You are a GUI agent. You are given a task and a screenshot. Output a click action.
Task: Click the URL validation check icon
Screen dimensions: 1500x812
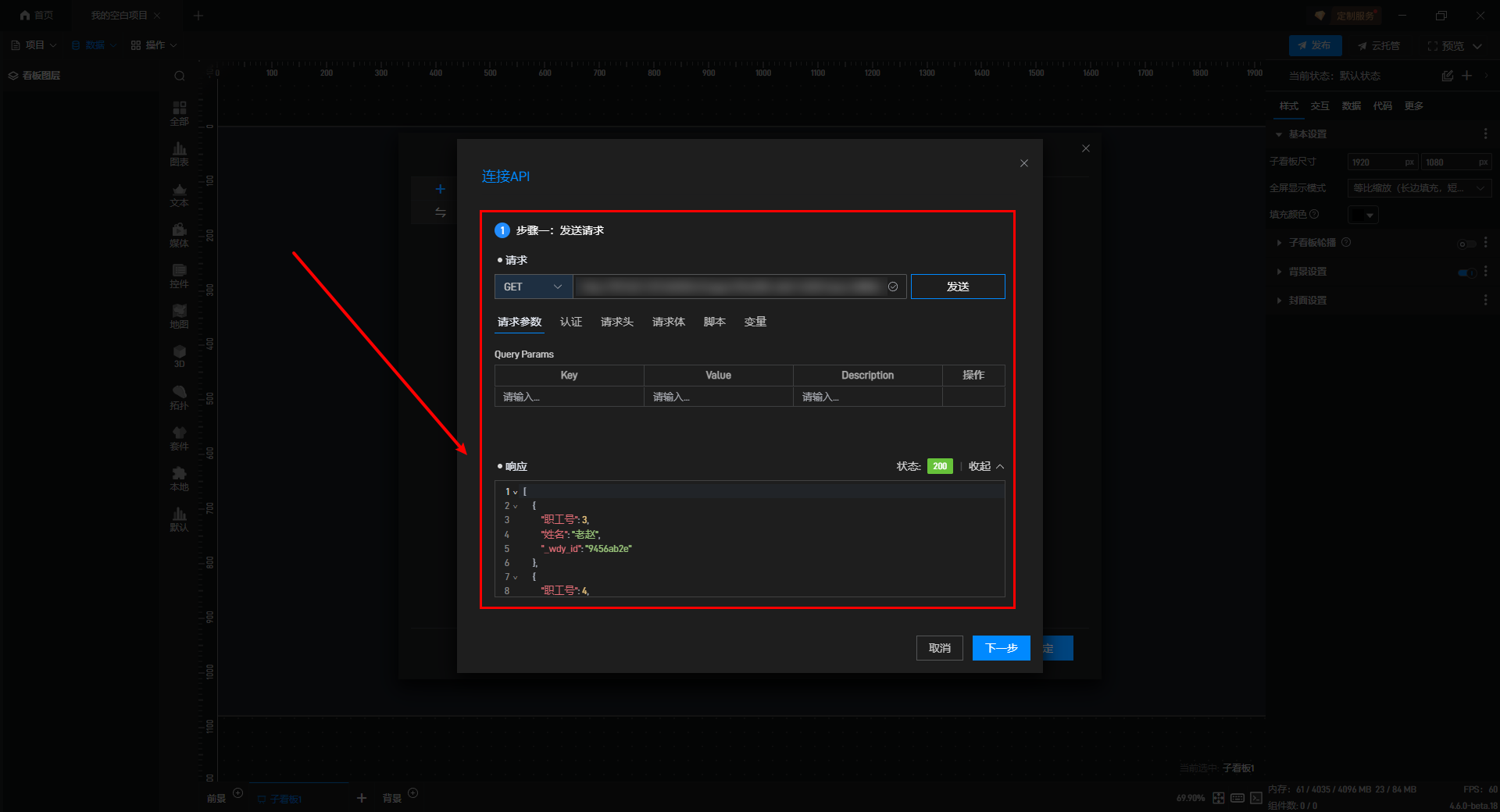[x=893, y=287]
